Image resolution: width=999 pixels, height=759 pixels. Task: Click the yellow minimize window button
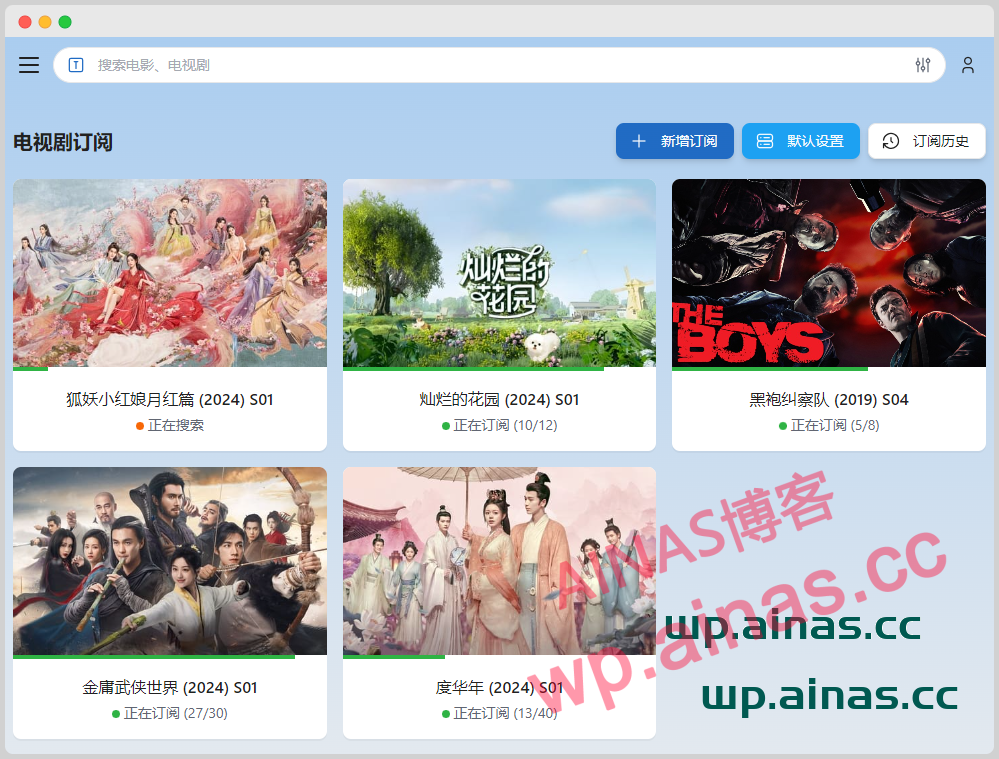45,22
